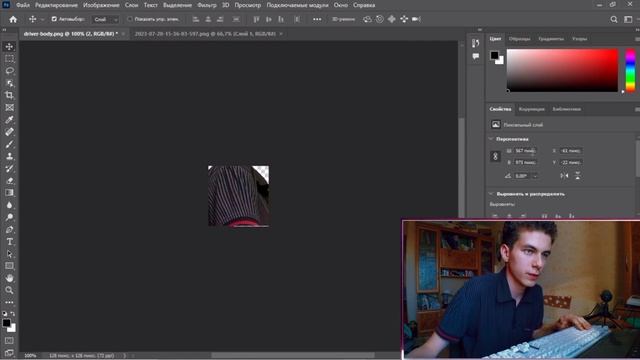Select the Move tool in the toolbox
Image resolution: width=640 pixels, height=360 pixels.
tap(9, 47)
